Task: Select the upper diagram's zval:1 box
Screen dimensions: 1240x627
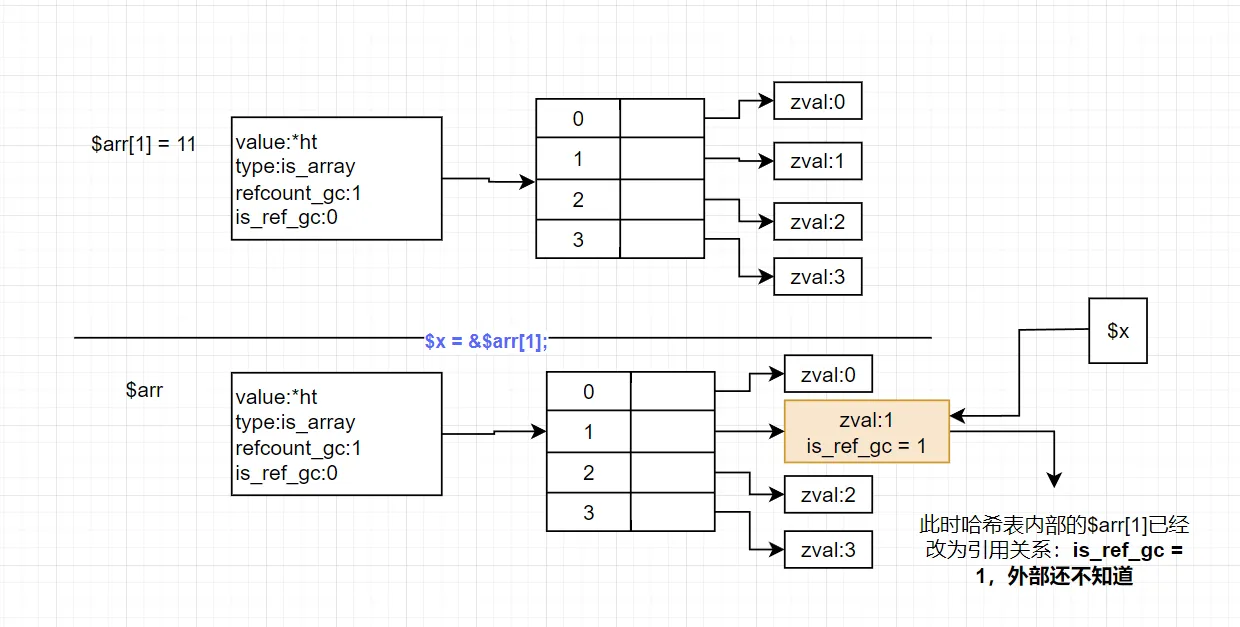Action: tap(817, 160)
